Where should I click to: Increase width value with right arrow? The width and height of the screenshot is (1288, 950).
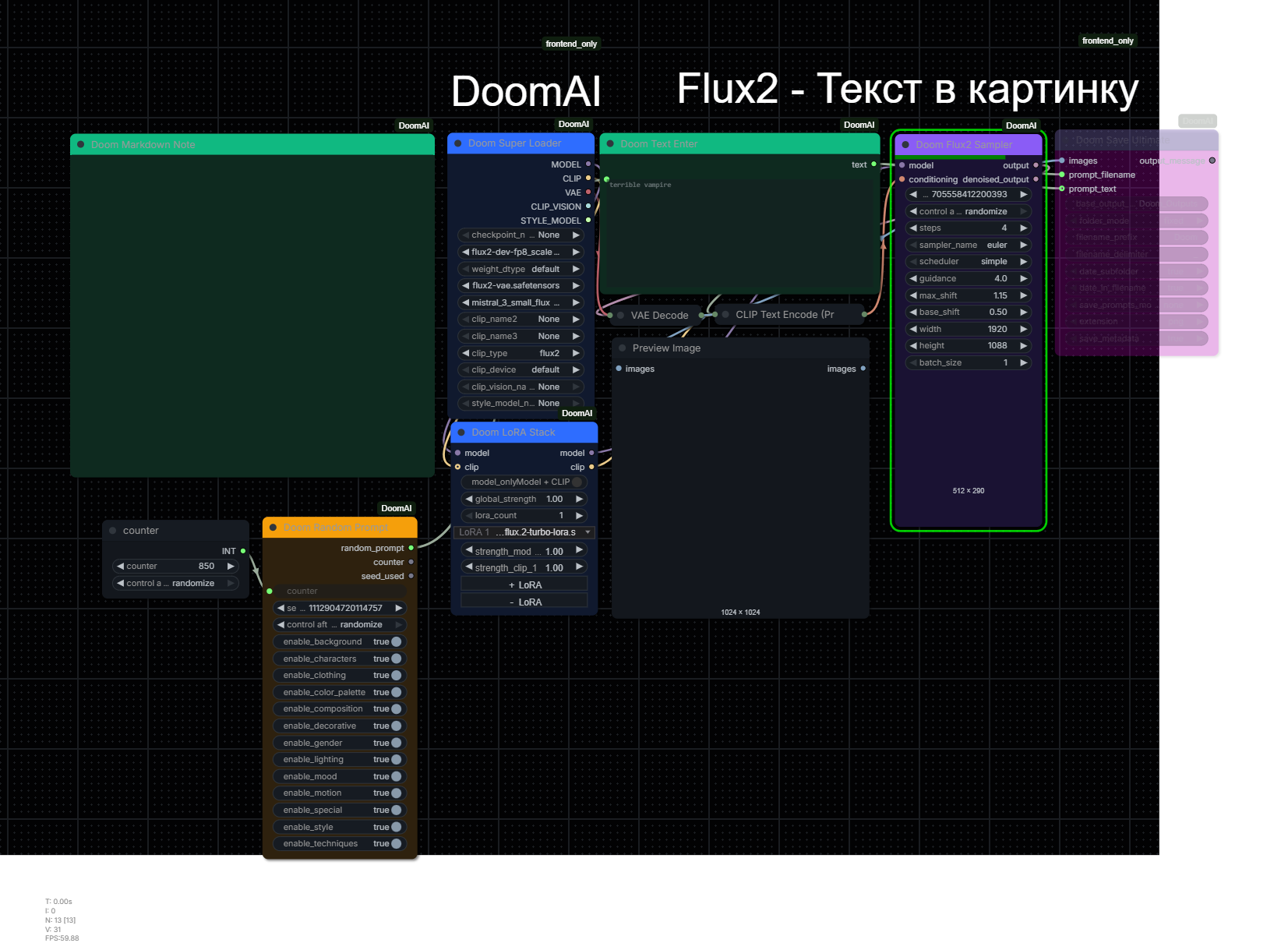click(x=1024, y=330)
